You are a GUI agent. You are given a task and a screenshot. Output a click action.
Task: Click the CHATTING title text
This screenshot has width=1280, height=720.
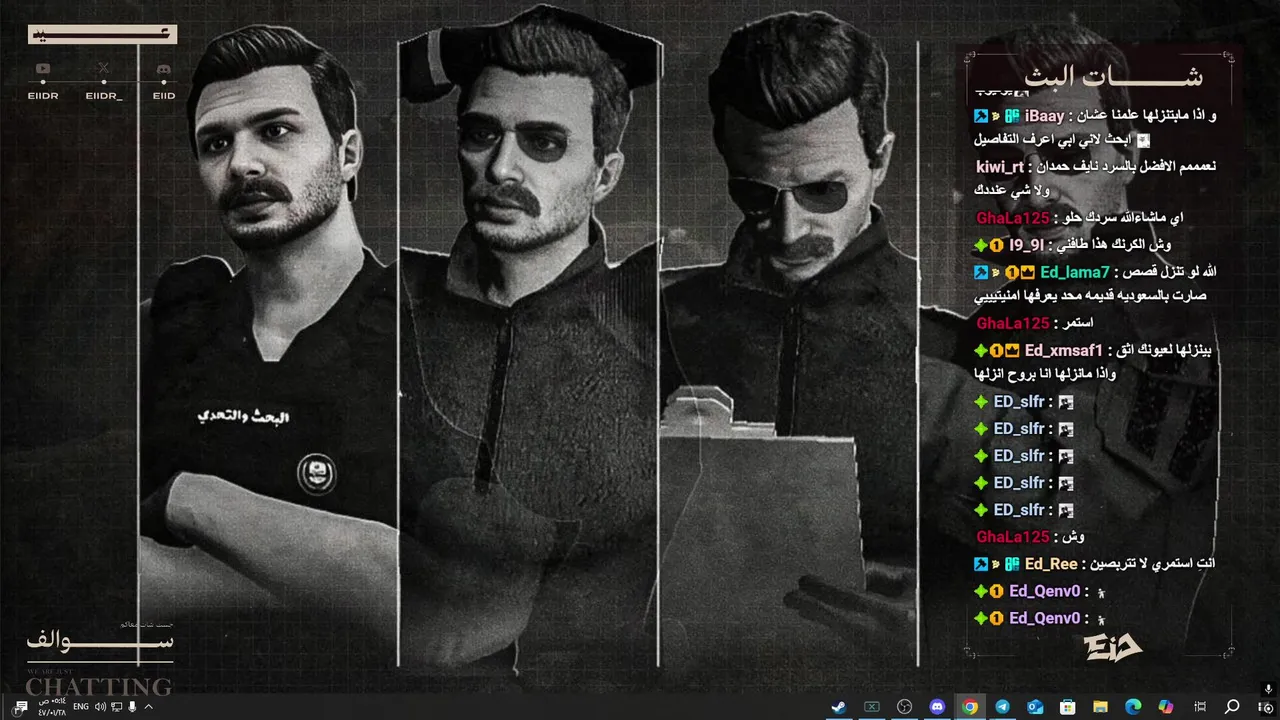point(98,687)
